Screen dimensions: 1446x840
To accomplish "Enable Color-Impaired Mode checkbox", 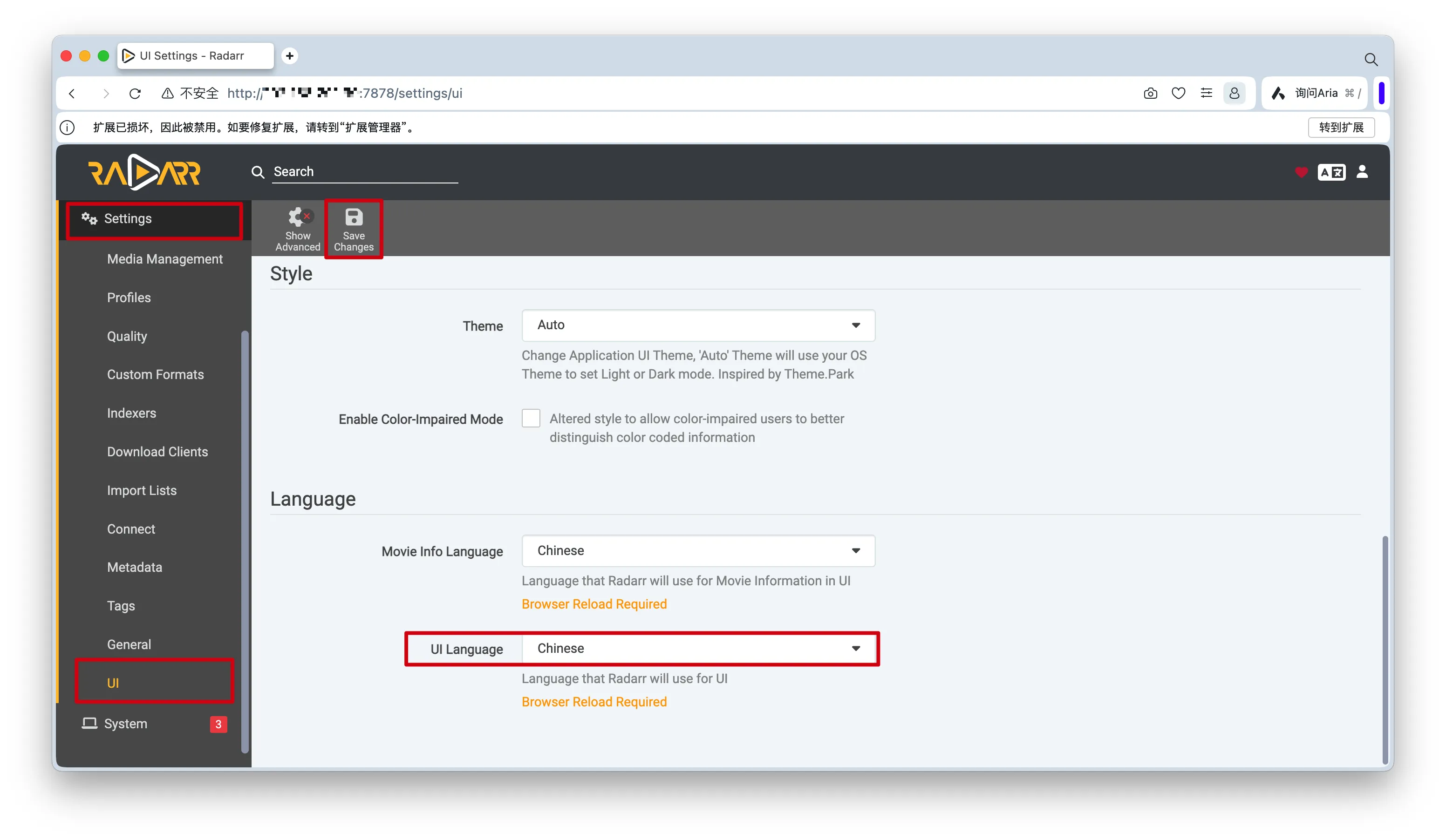I will point(531,419).
